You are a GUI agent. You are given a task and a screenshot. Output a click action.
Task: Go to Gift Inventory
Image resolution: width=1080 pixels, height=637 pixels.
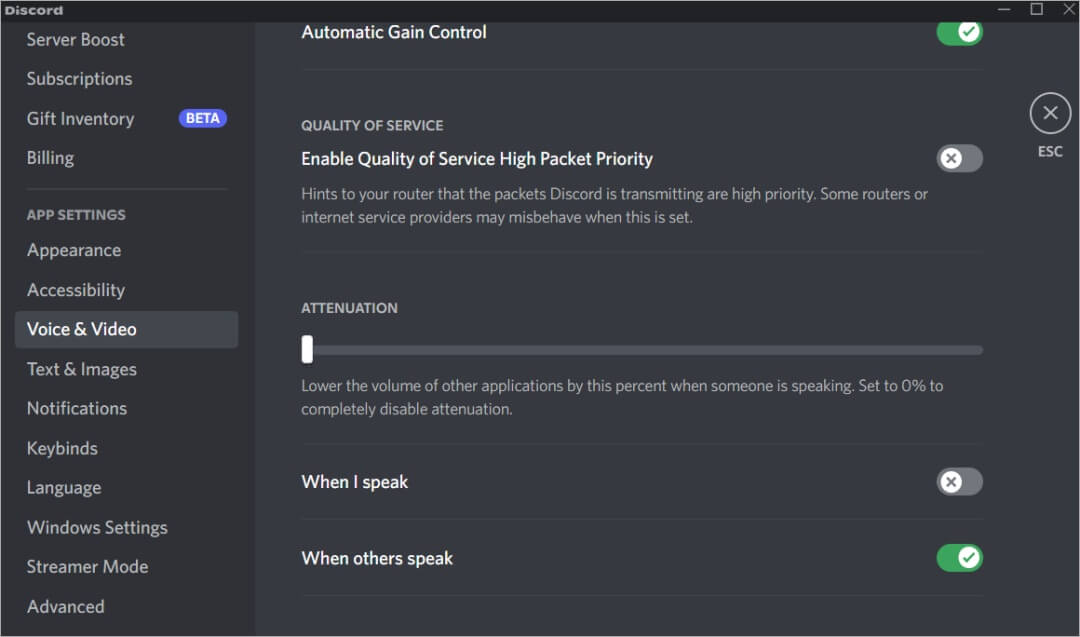click(81, 118)
